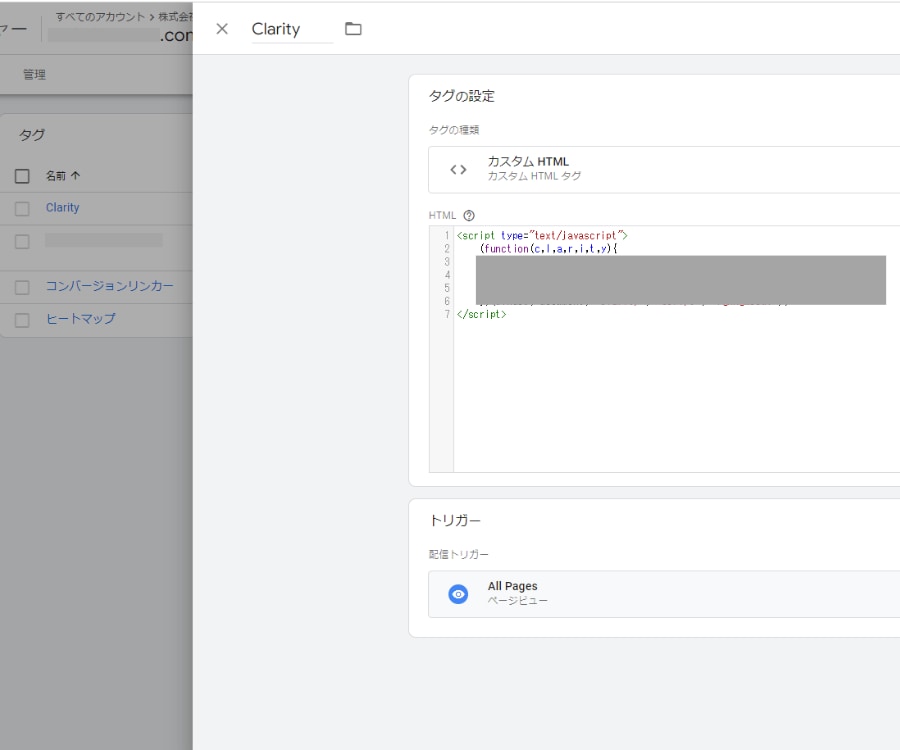Open the コンバージョンリンカー tag link
The height and width of the screenshot is (750, 900).
pos(110,286)
